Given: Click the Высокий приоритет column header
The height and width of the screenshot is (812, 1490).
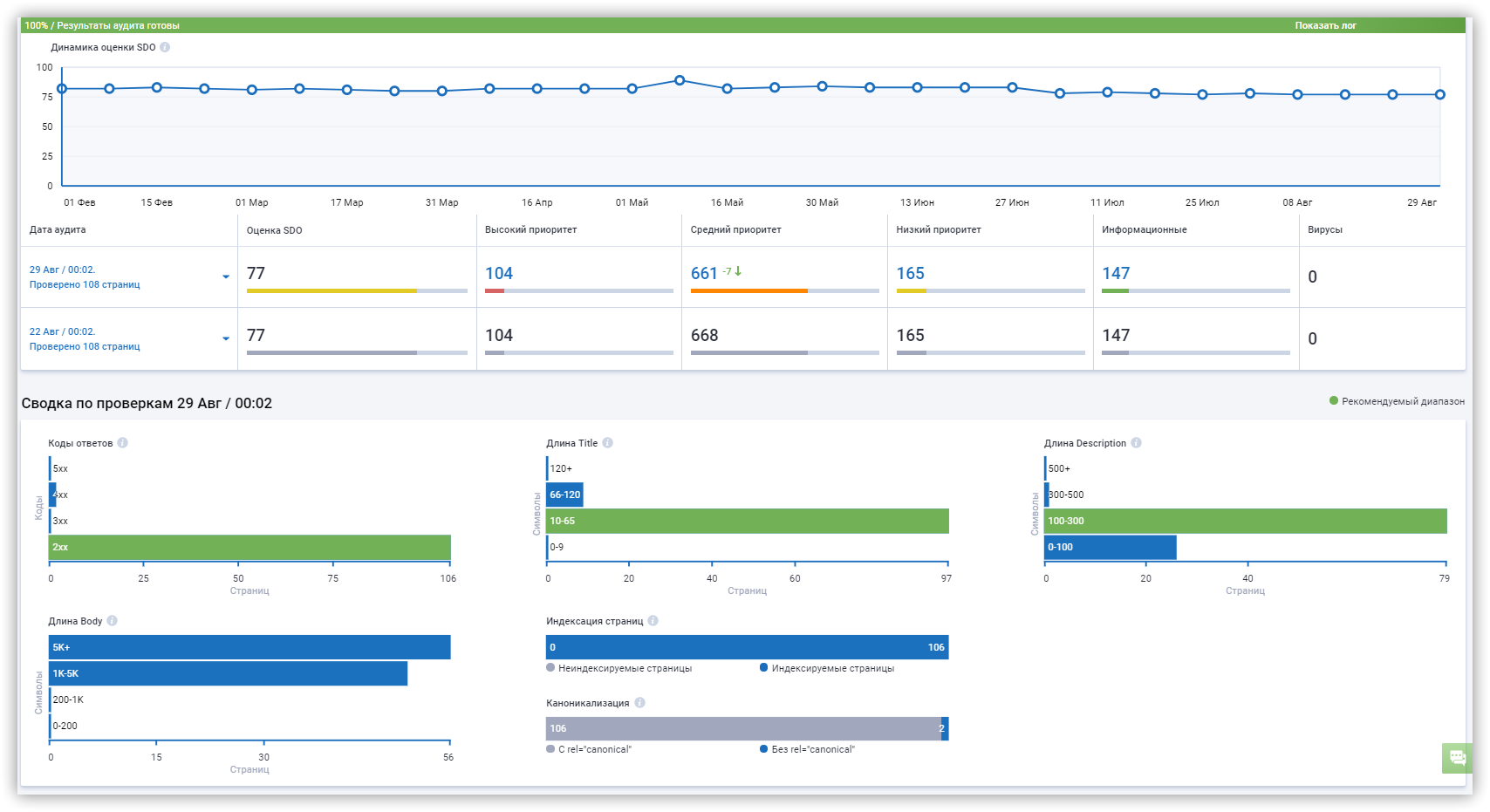Looking at the screenshot, I should click(x=530, y=230).
